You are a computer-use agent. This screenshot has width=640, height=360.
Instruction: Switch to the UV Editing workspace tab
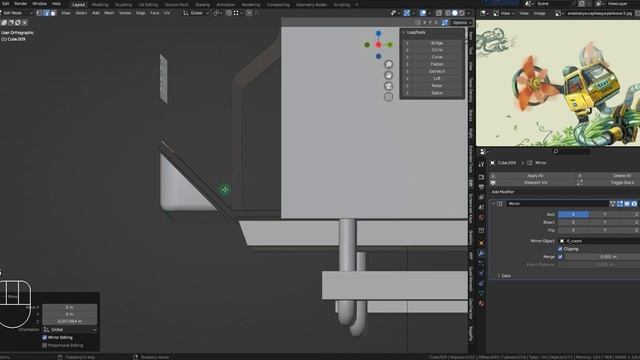pos(148,5)
